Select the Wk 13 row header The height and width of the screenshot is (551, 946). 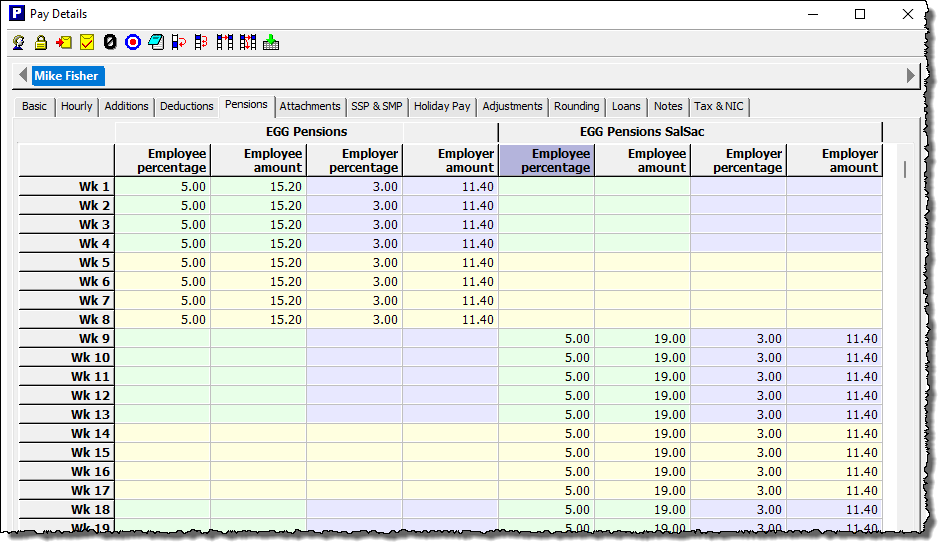click(66, 415)
